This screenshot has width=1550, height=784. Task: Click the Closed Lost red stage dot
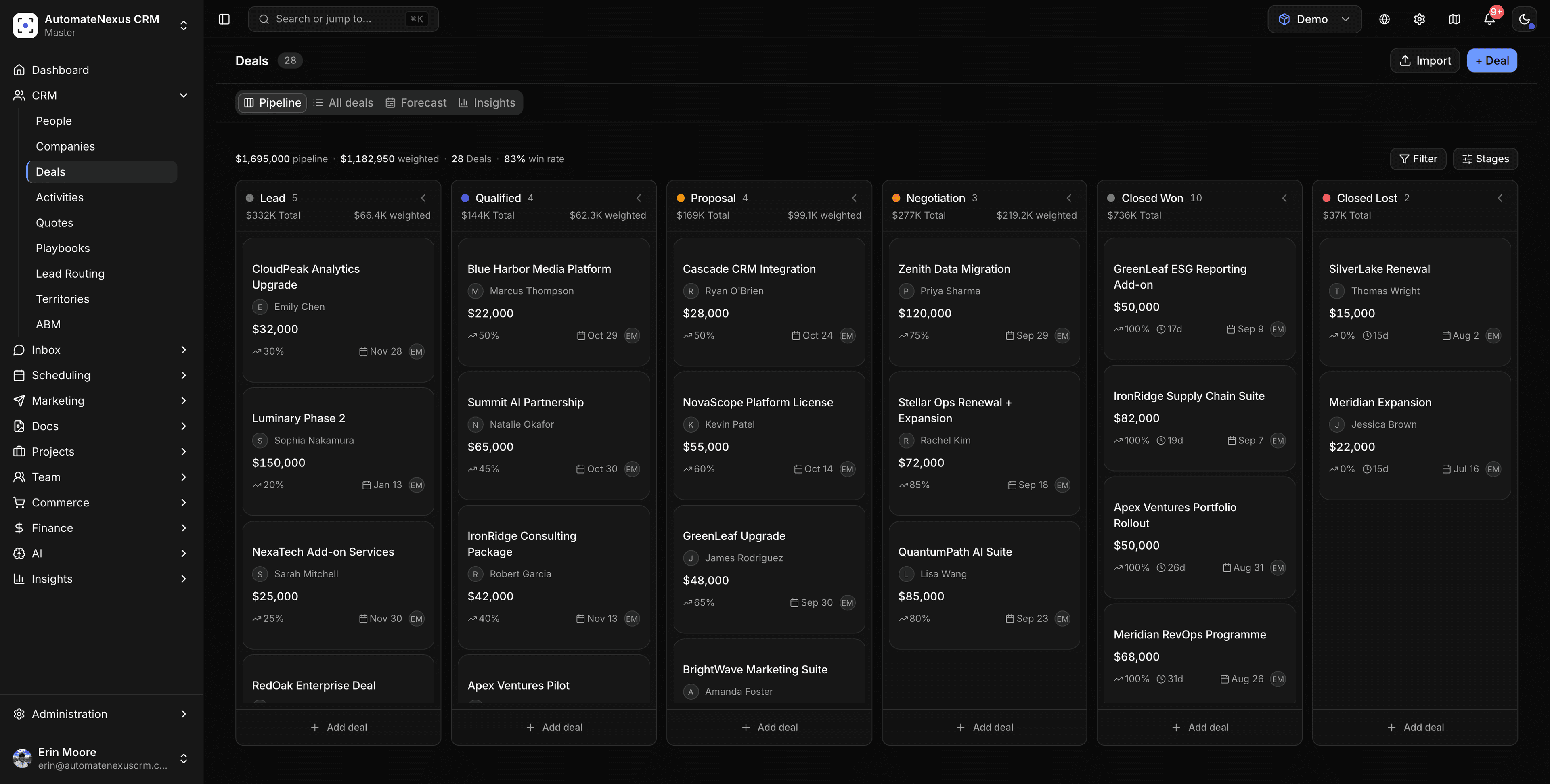coord(1326,198)
